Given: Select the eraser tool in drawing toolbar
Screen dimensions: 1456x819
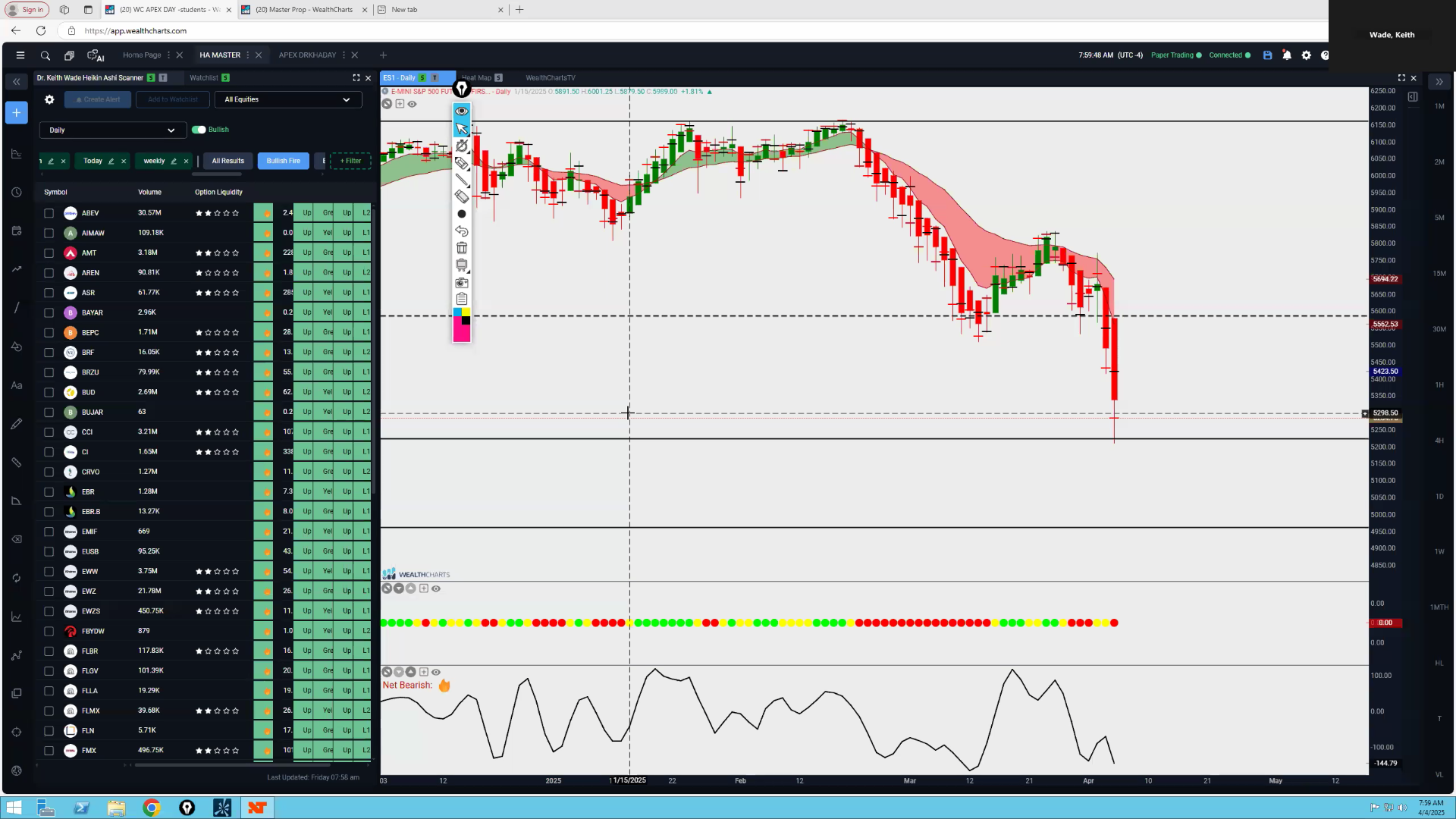Looking at the screenshot, I should (462, 196).
